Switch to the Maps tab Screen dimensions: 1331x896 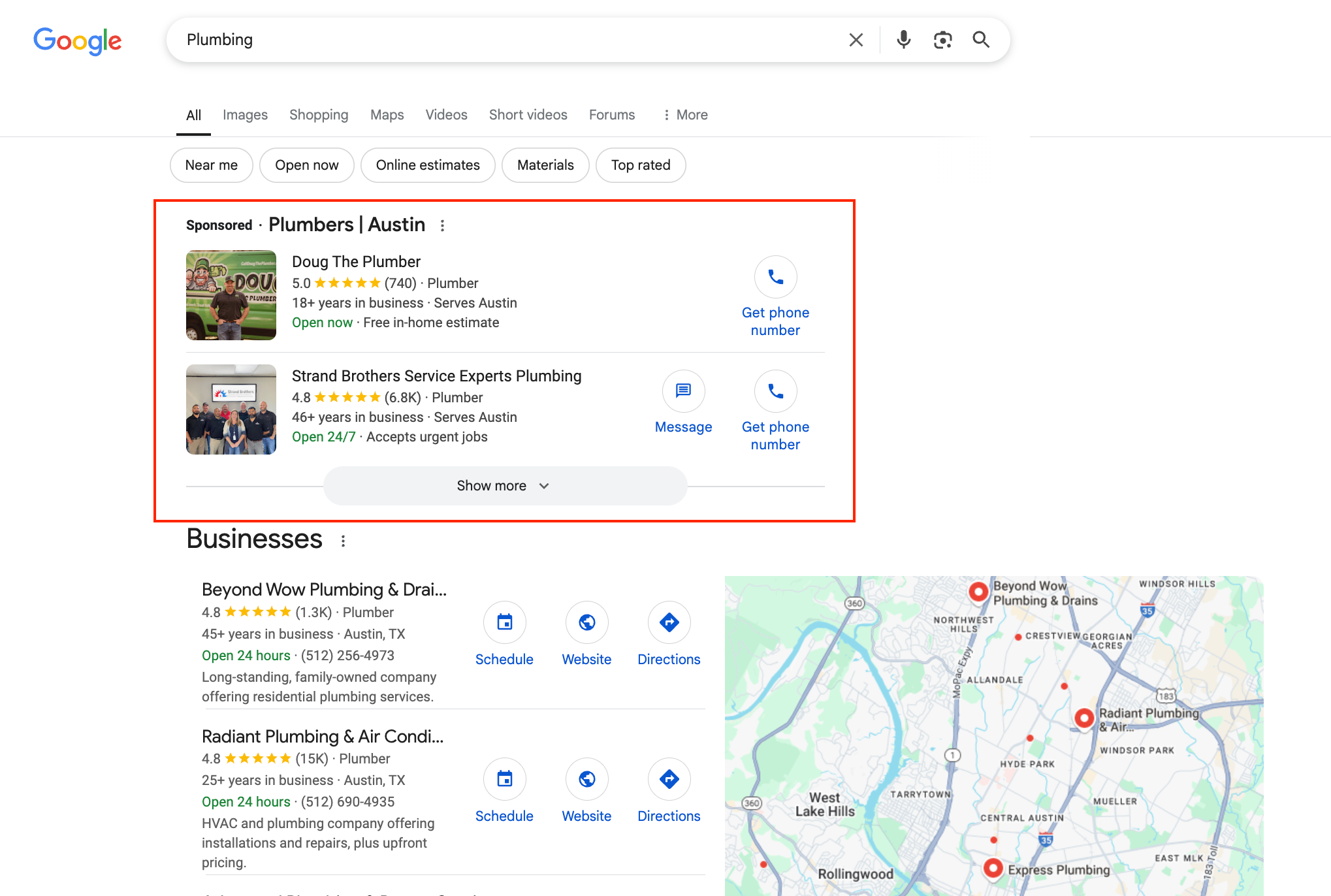tap(387, 115)
